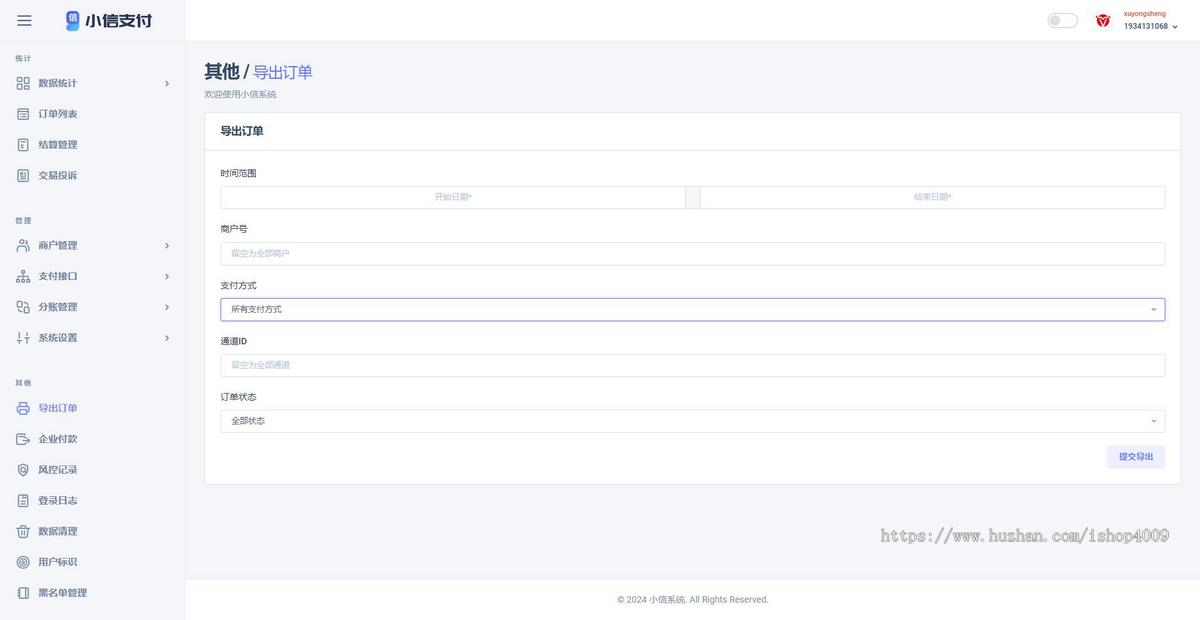
Task: Click the 支付接口 hierarchy icon
Action: point(23,276)
